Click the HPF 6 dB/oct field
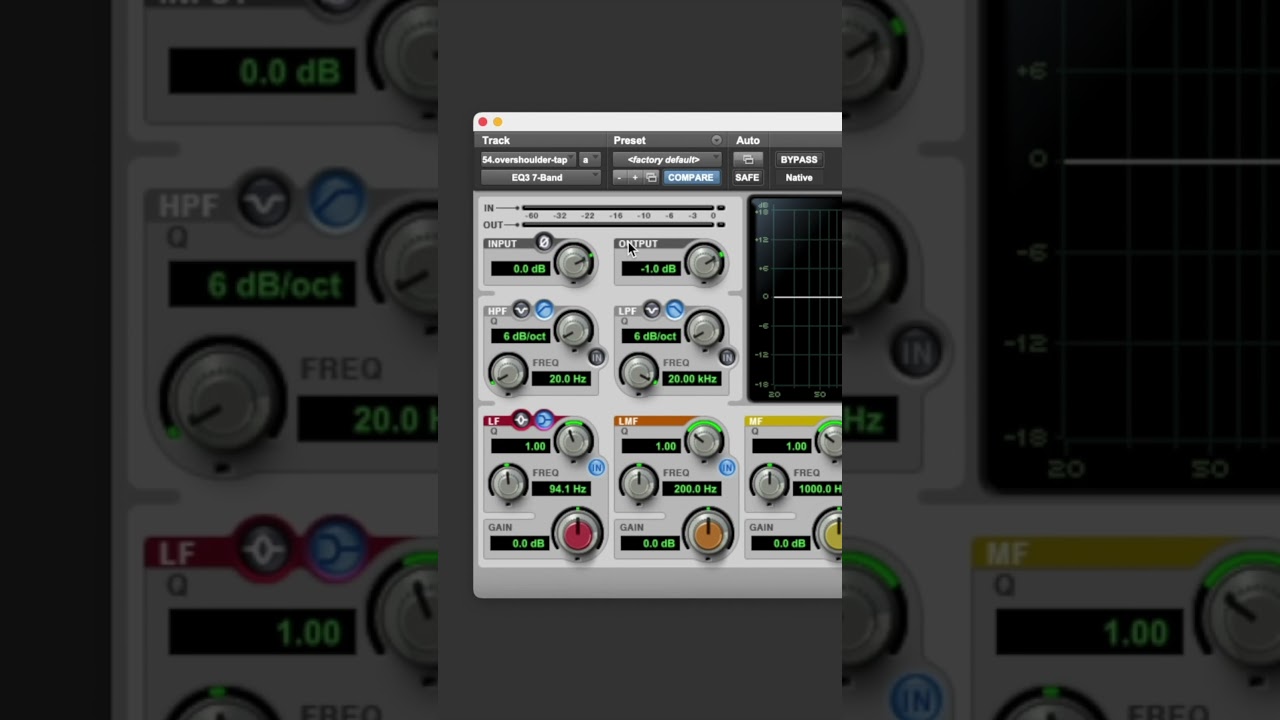Viewport: 1280px width, 720px height. click(520, 336)
